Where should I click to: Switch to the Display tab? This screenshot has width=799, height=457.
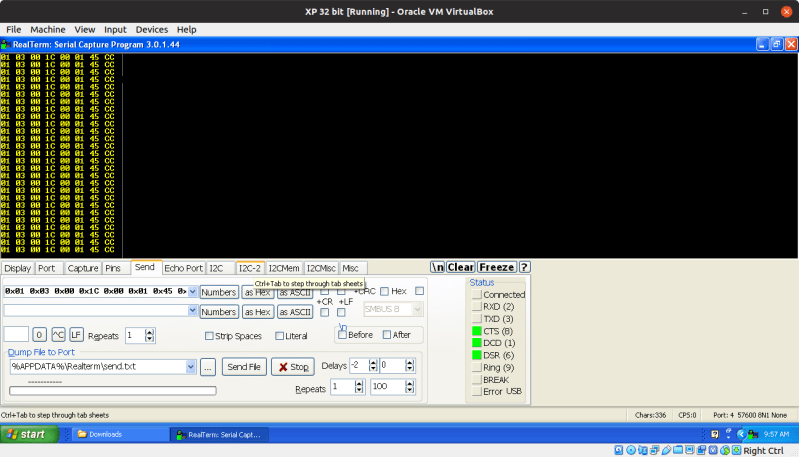pos(17,268)
